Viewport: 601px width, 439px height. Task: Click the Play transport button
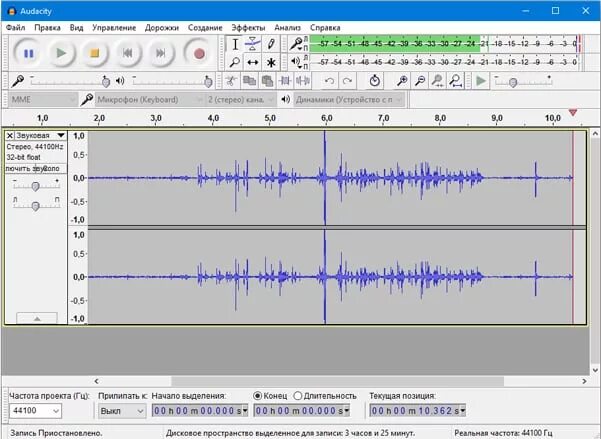click(61, 53)
